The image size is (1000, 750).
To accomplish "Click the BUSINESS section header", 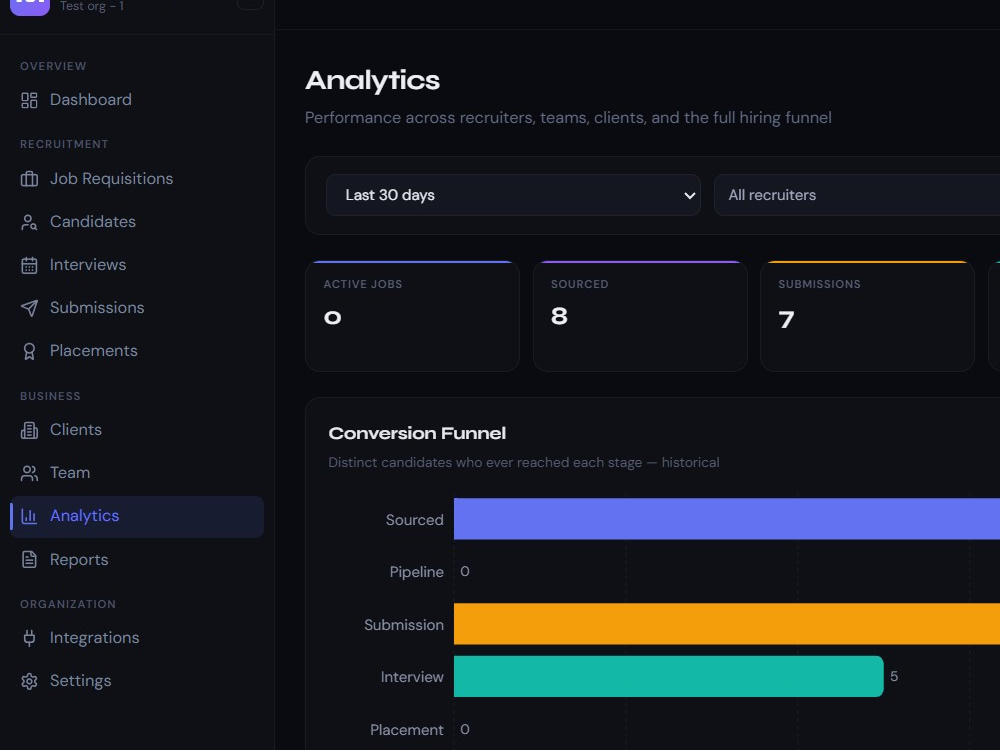I will click(50, 397).
